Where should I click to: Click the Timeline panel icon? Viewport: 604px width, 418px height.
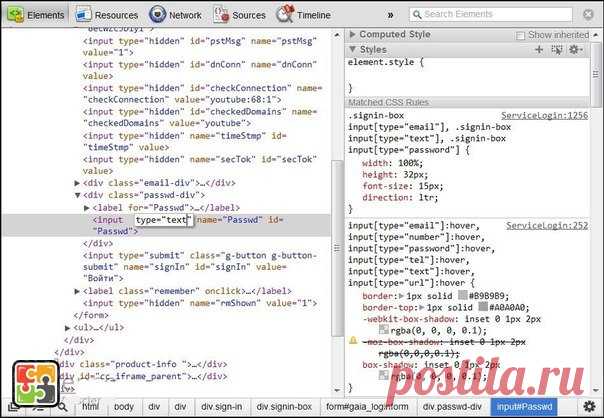point(285,15)
